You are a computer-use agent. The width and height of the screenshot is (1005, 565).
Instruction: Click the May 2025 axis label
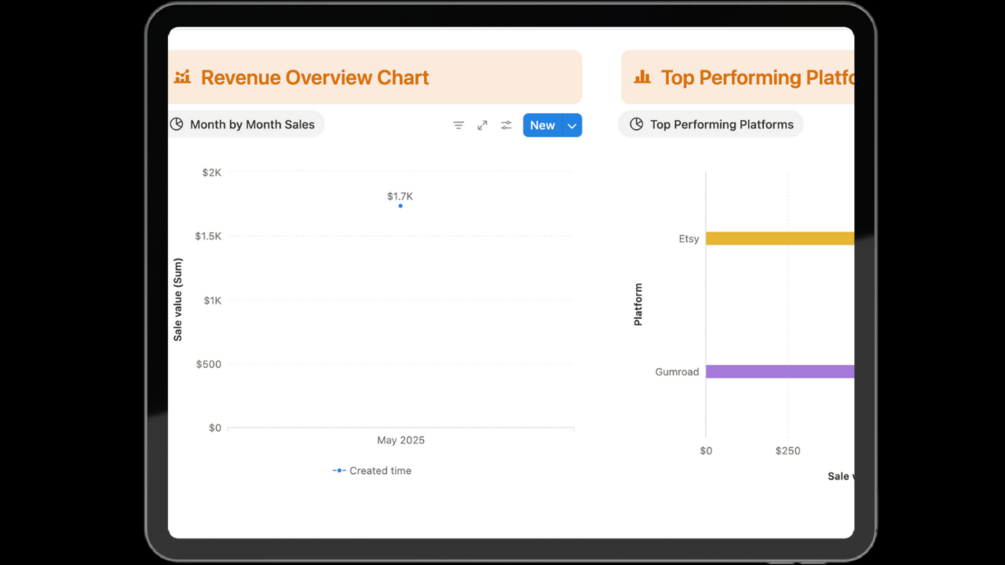coord(400,440)
